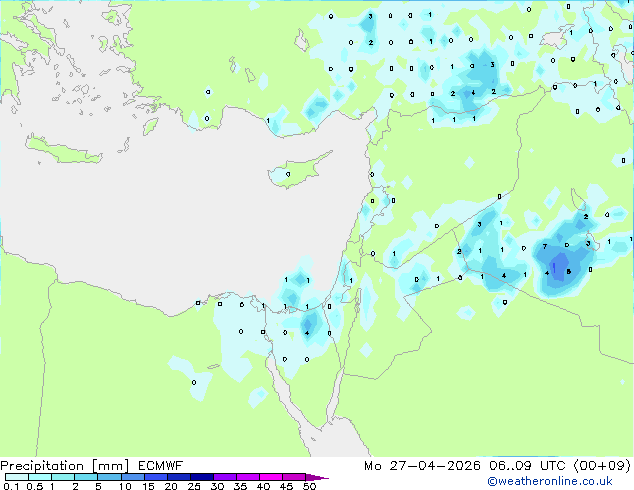Click the island of Crete on the map

click(63, 150)
